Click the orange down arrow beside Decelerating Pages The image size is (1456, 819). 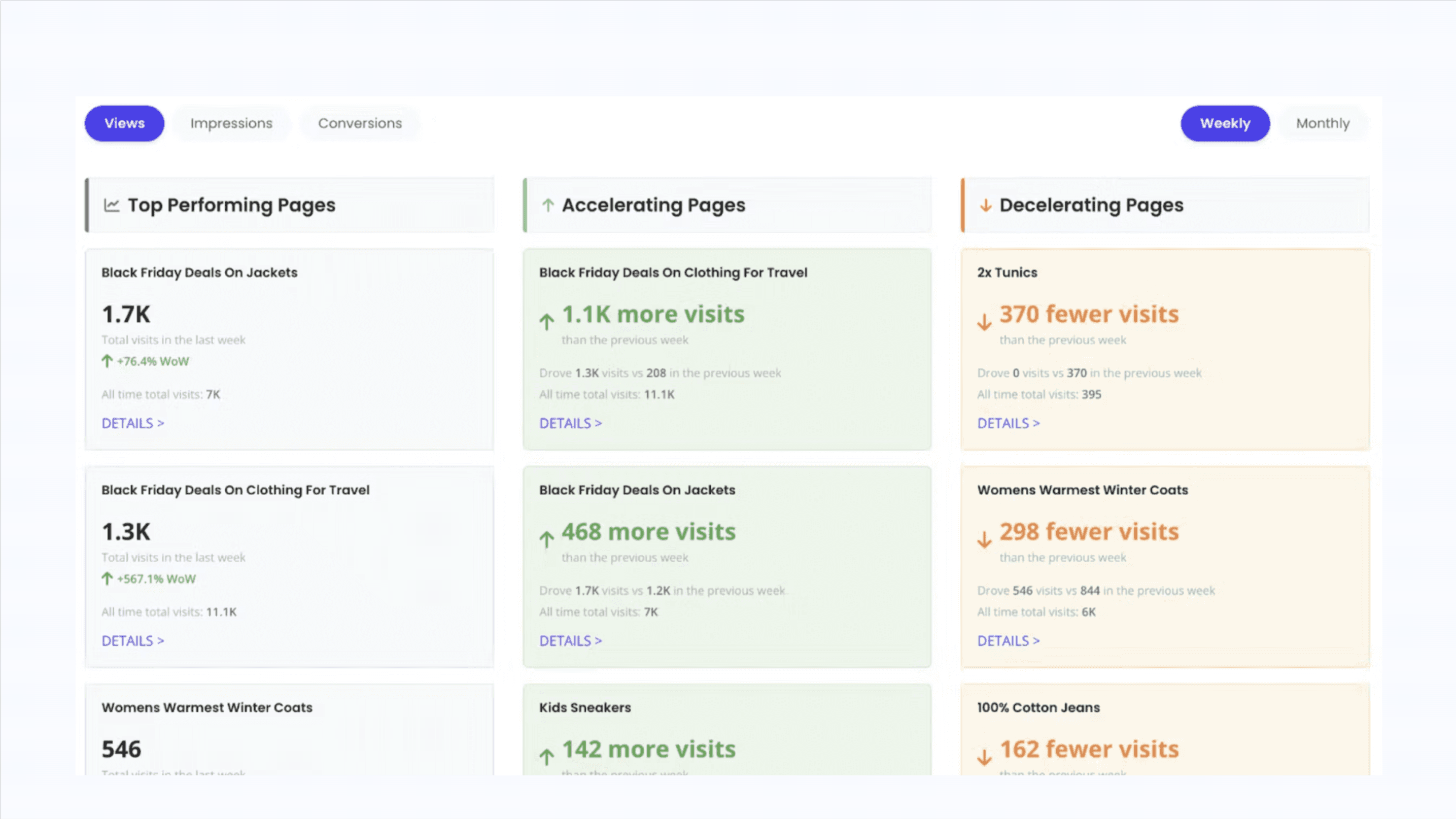coord(985,205)
